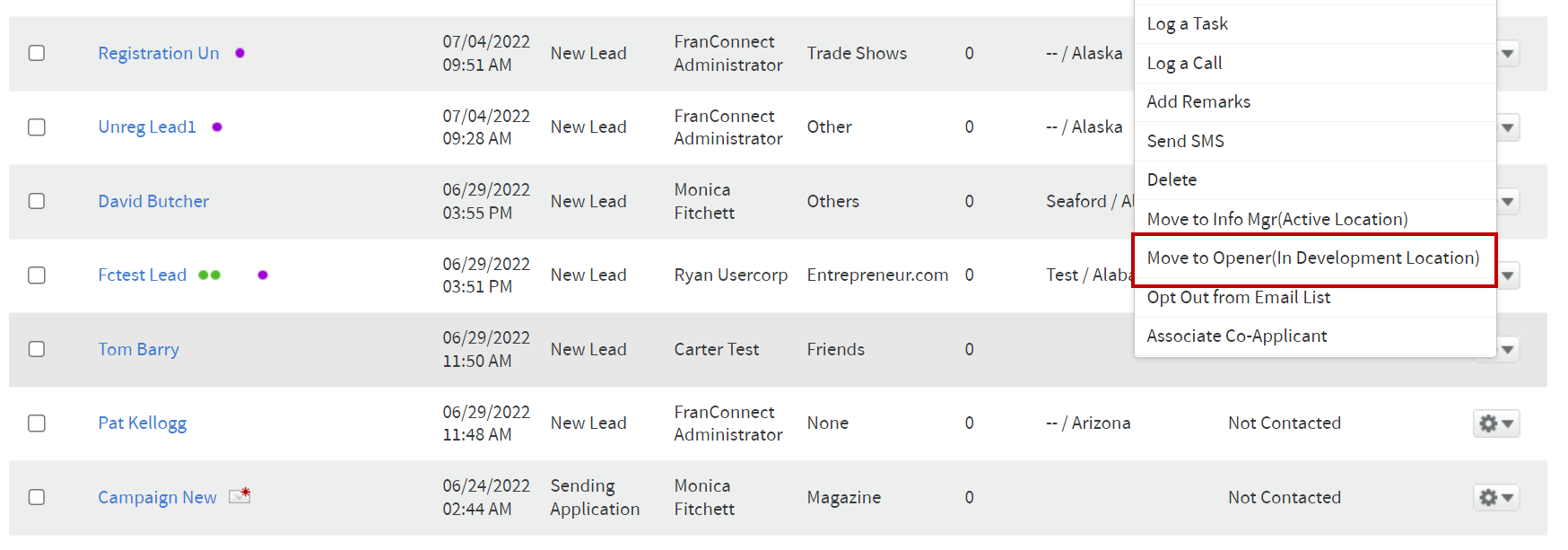The height and width of the screenshot is (550, 1568).
Task: Expand the action dropdown arrow for David Butcher row
Action: click(x=1508, y=201)
